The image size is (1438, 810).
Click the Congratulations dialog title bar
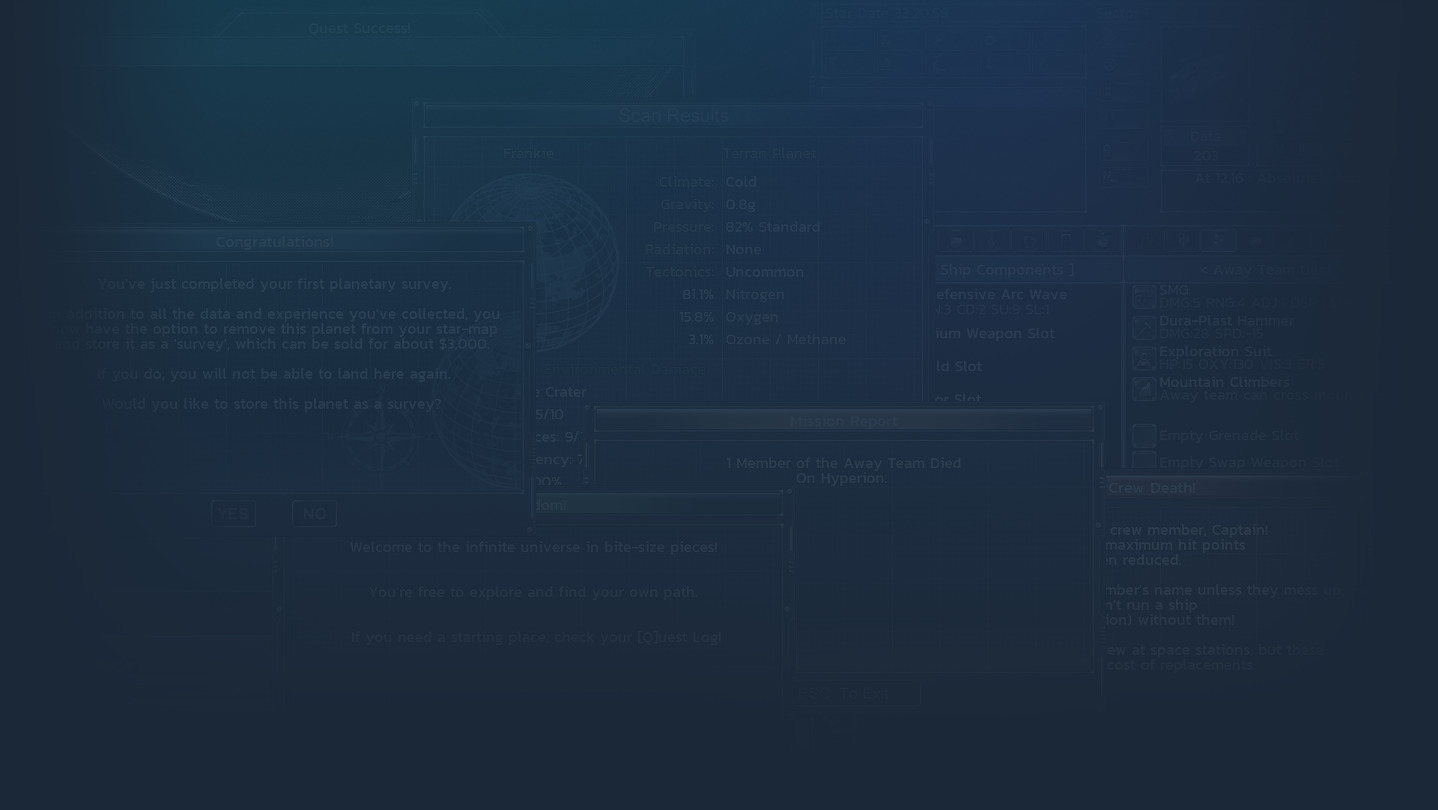275,242
